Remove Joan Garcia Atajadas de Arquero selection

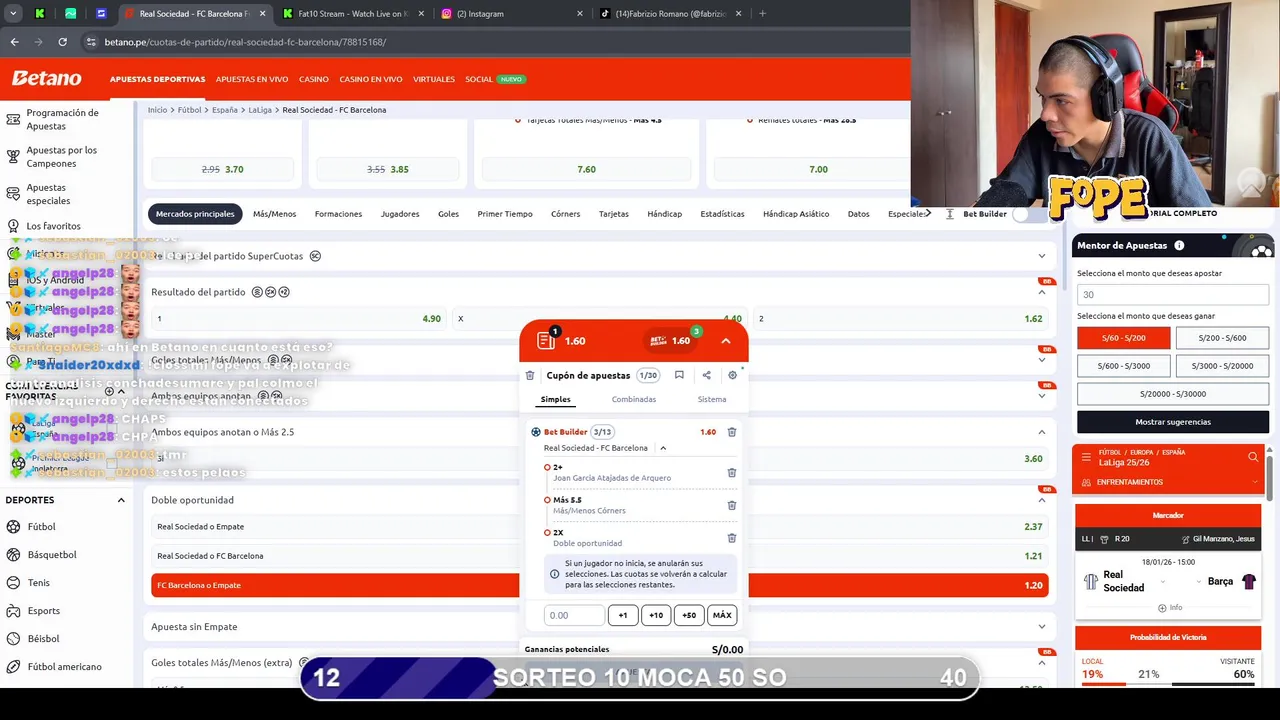click(731, 473)
